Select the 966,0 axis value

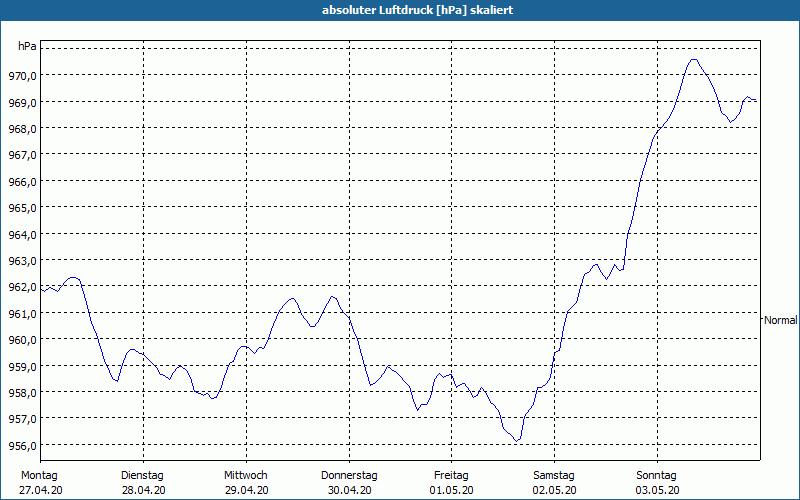(22, 182)
